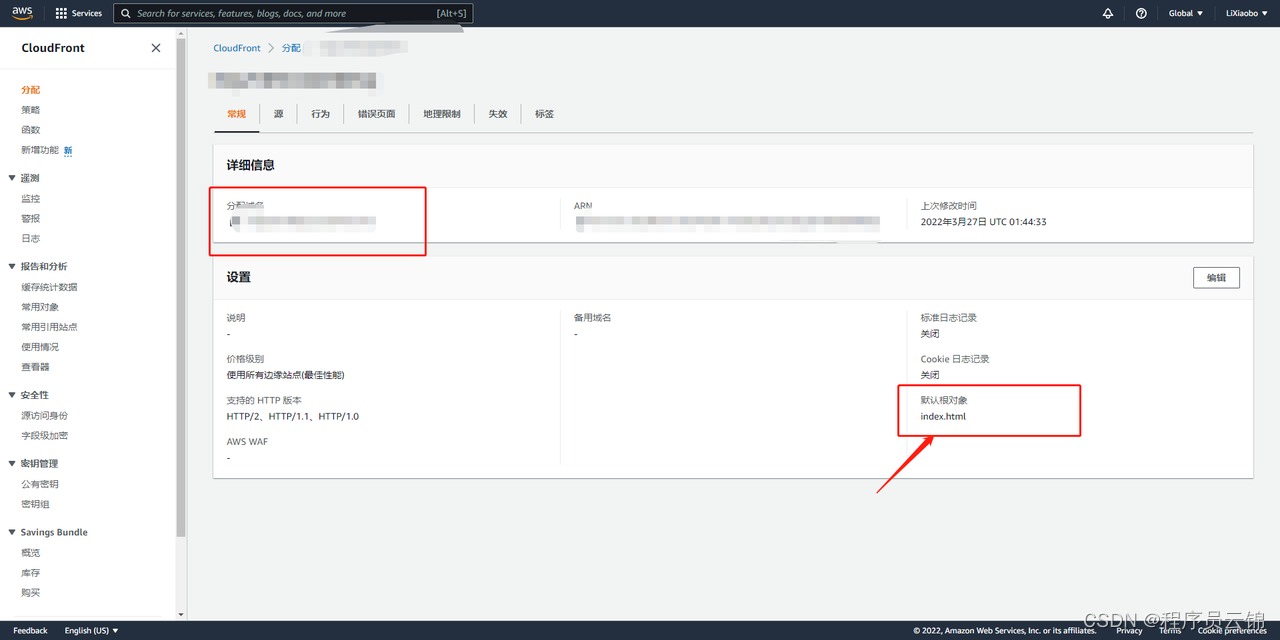Open the Services grid menu

(x=79, y=13)
